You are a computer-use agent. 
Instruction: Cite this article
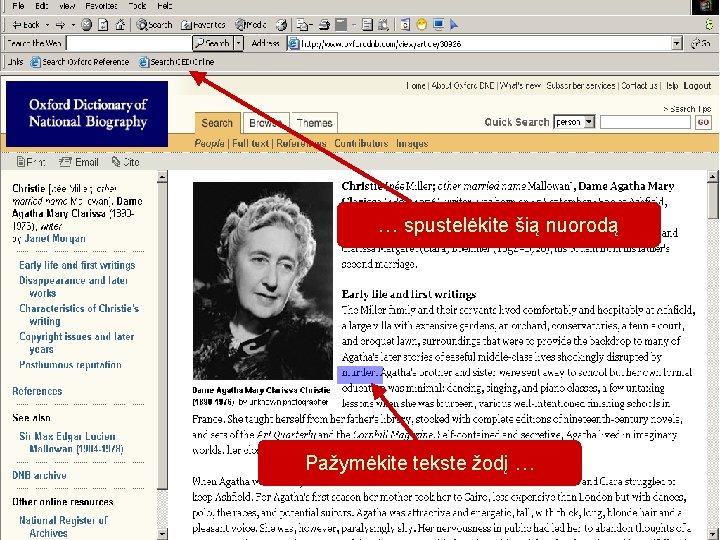pos(125,162)
